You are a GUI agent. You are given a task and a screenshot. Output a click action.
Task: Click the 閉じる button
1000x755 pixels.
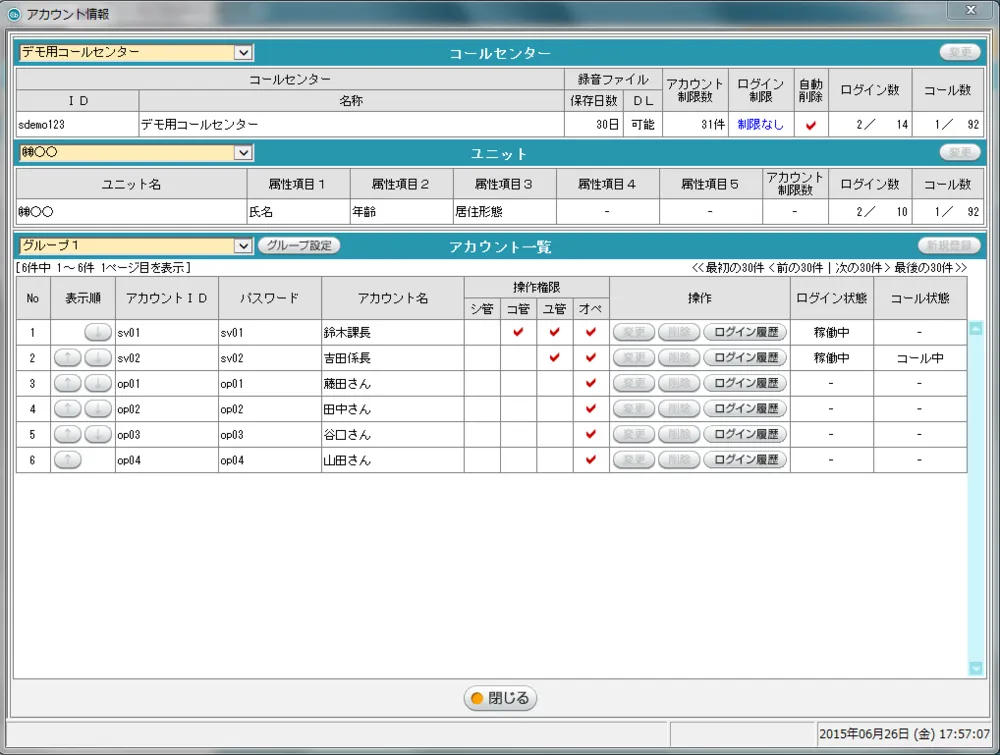(500, 698)
